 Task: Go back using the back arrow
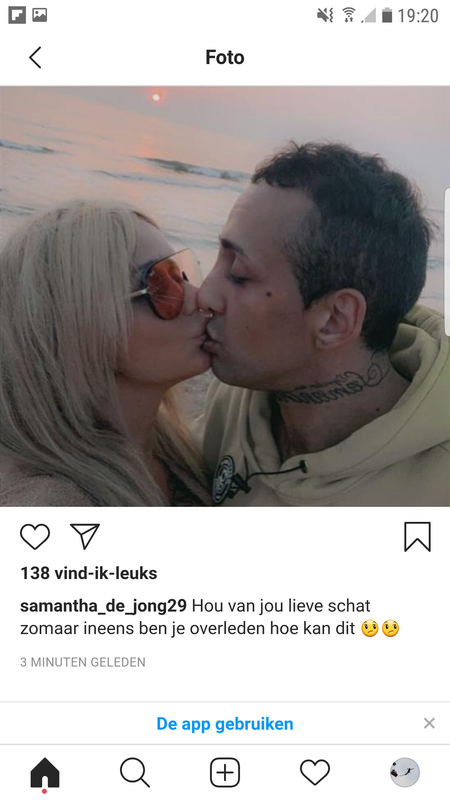click(35, 57)
